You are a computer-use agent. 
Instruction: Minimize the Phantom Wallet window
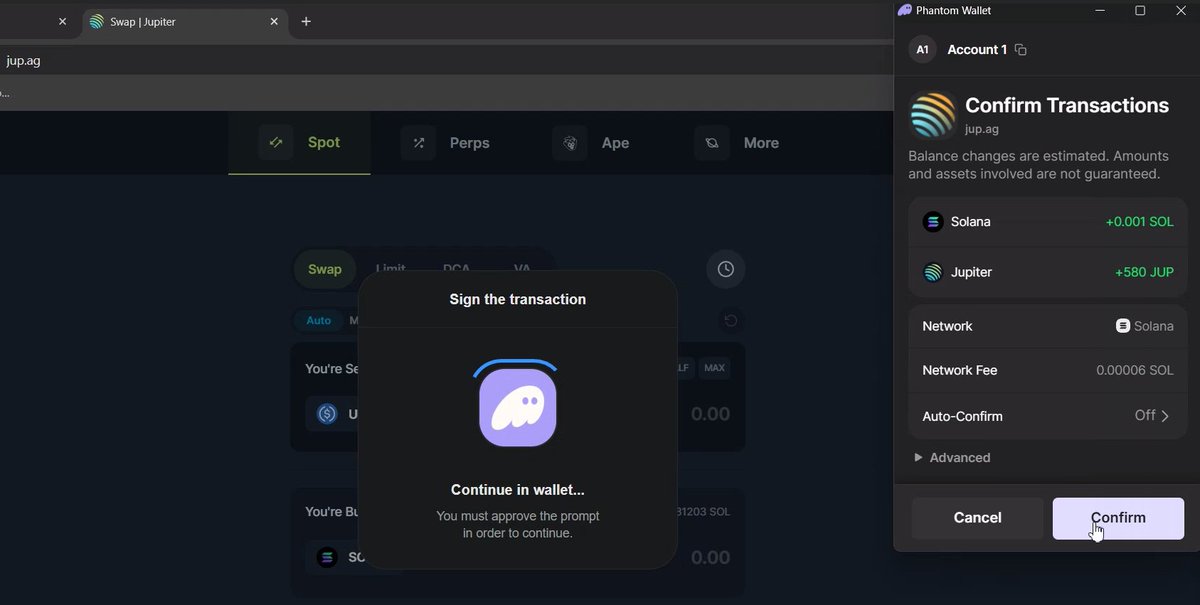pyautogui.click(x=1100, y=10)
